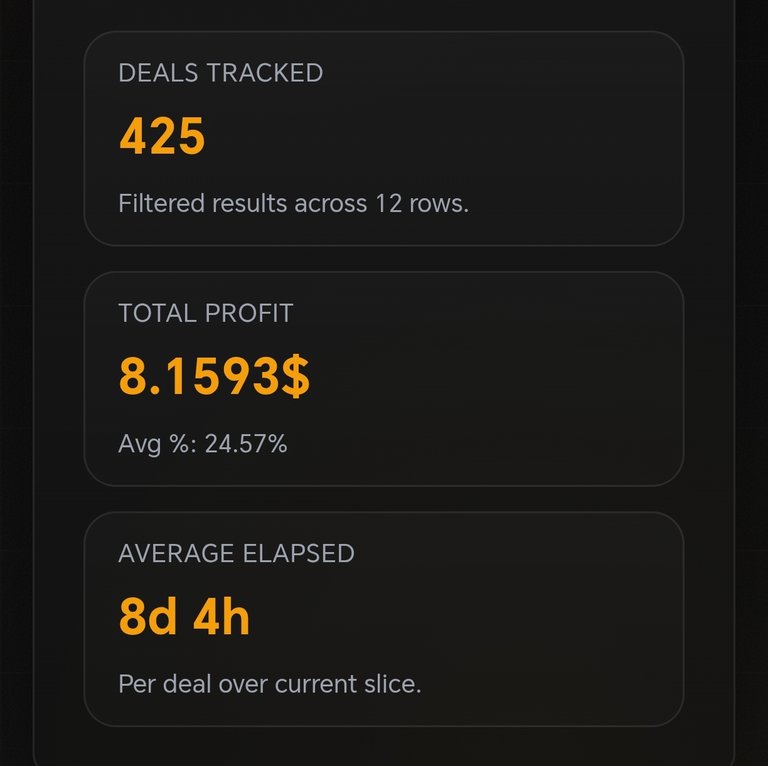This screenshot has width=768, height=766.
Task: Click the 'Filtered results across 12 rows' text
Action: (293, 204)
